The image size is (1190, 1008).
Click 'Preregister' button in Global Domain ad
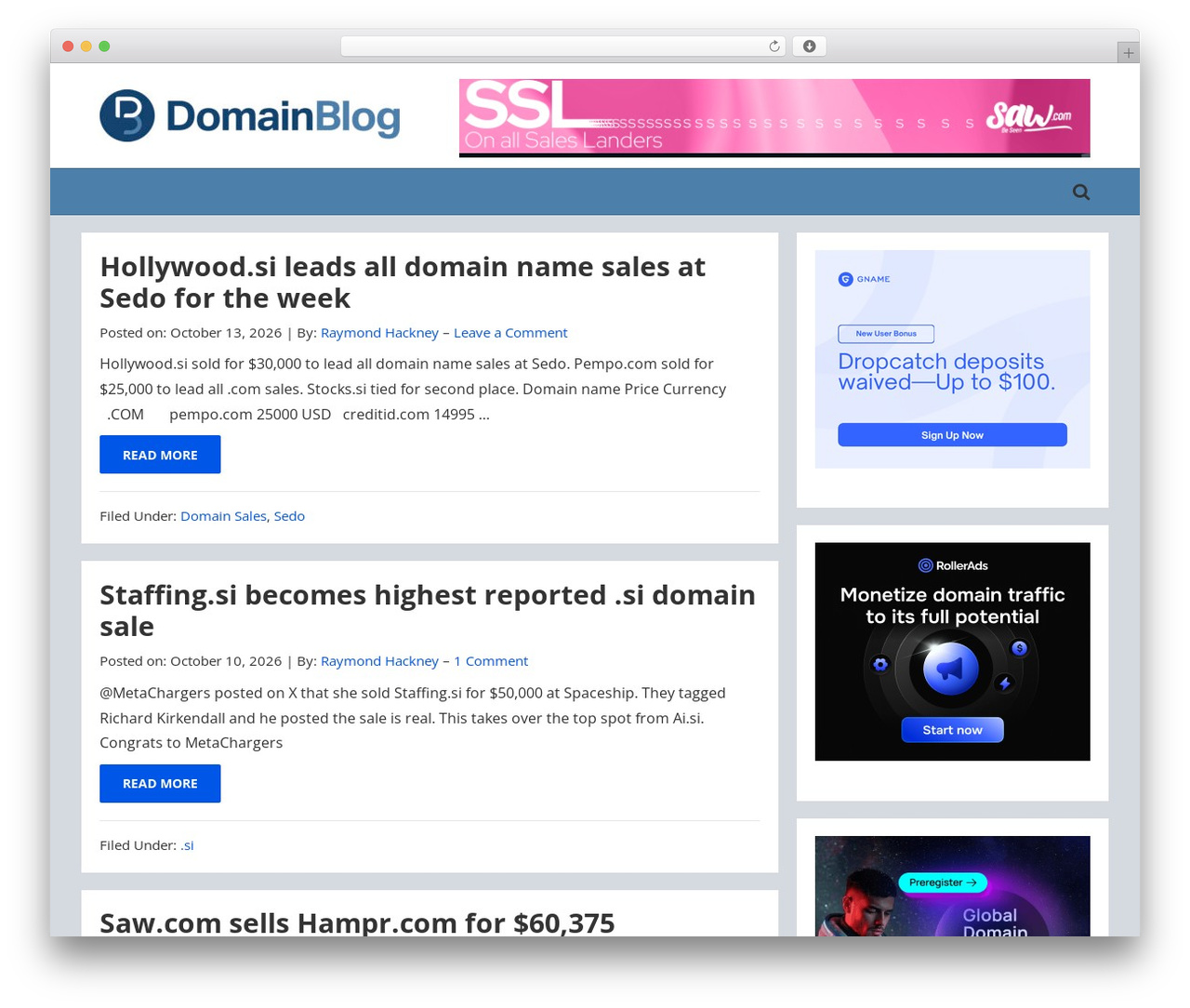coord(943,882)
